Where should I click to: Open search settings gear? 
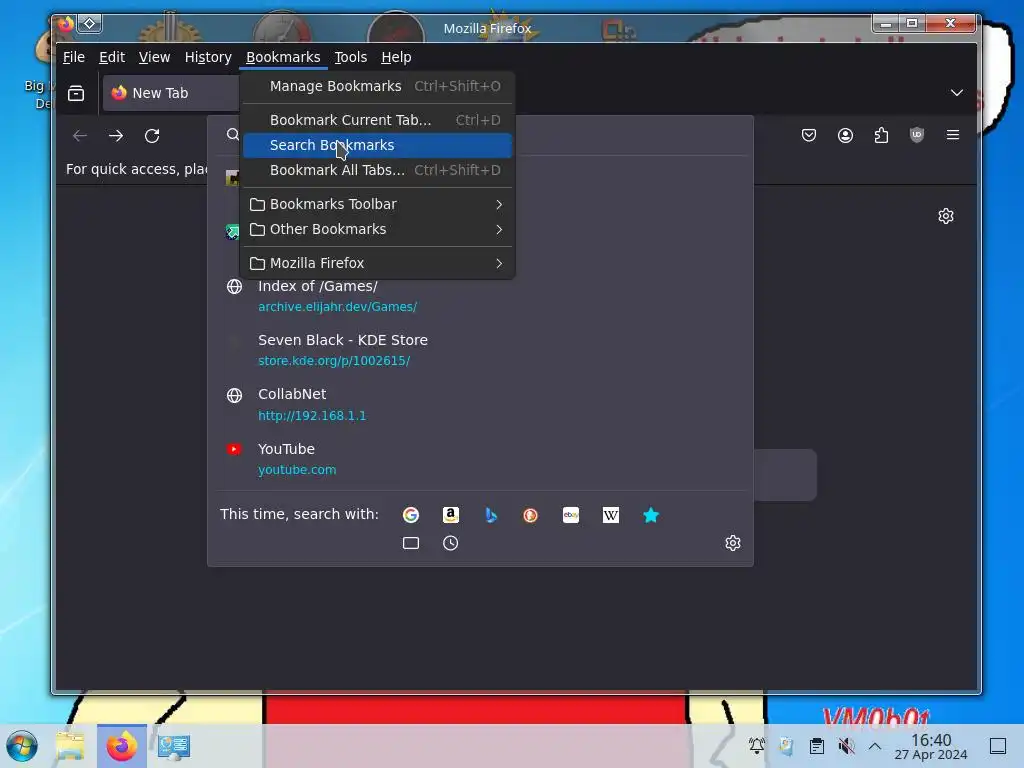coord(733,543)
